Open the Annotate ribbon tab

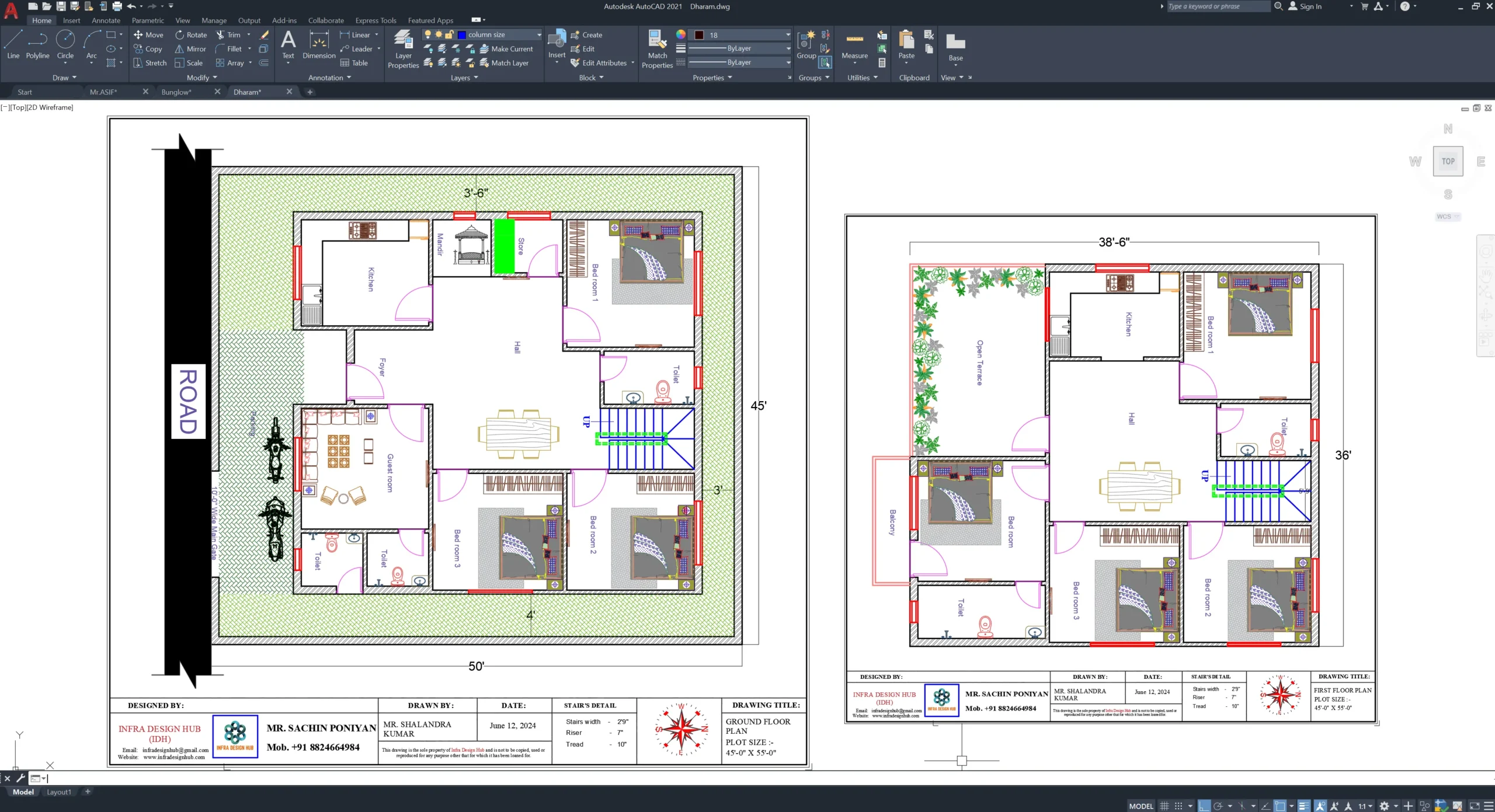[106, 20]
